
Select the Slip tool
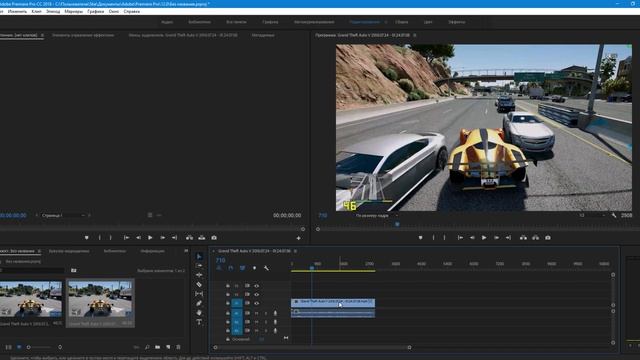tap(199, 294)
